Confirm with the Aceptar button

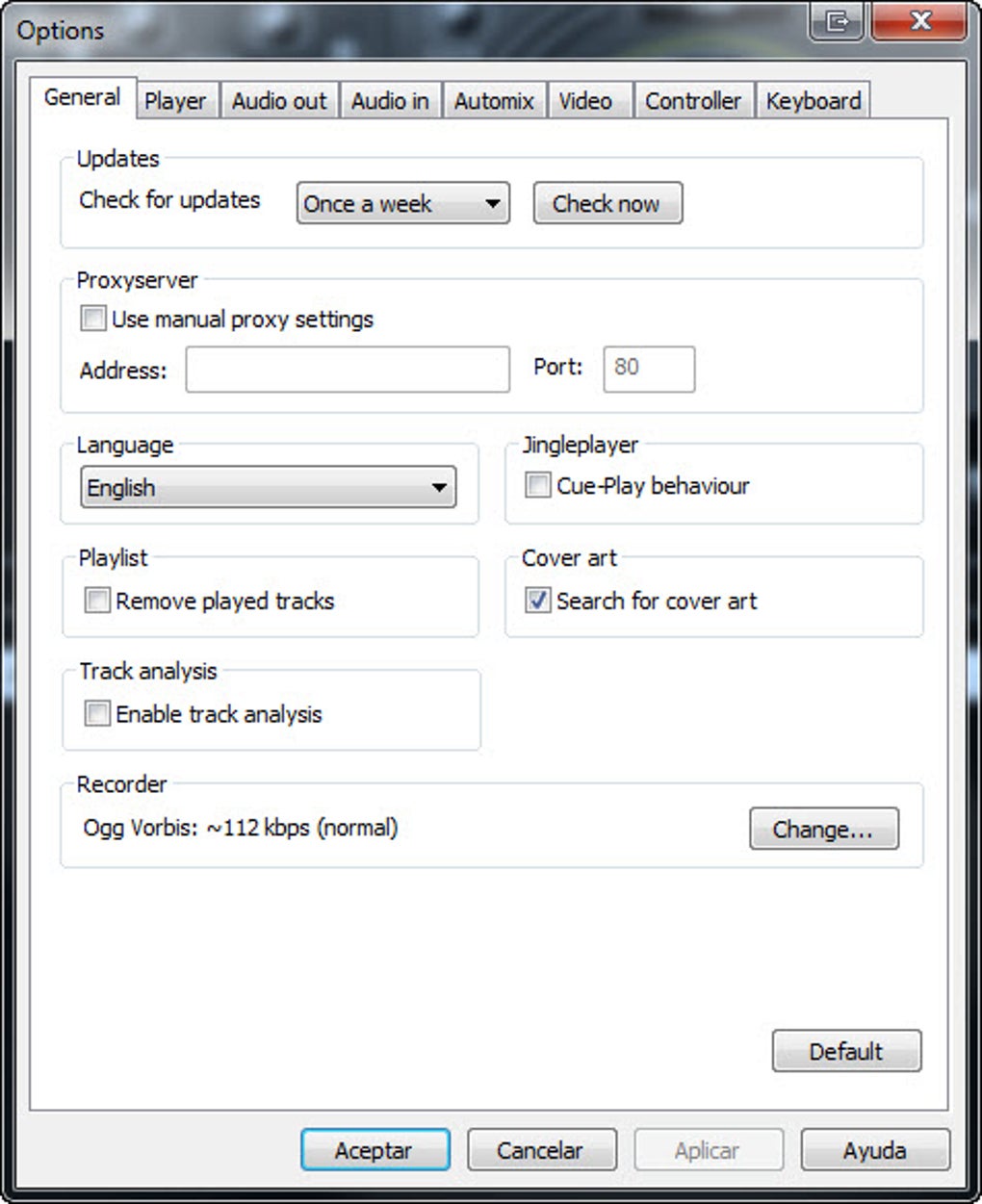coord(375,1150)
